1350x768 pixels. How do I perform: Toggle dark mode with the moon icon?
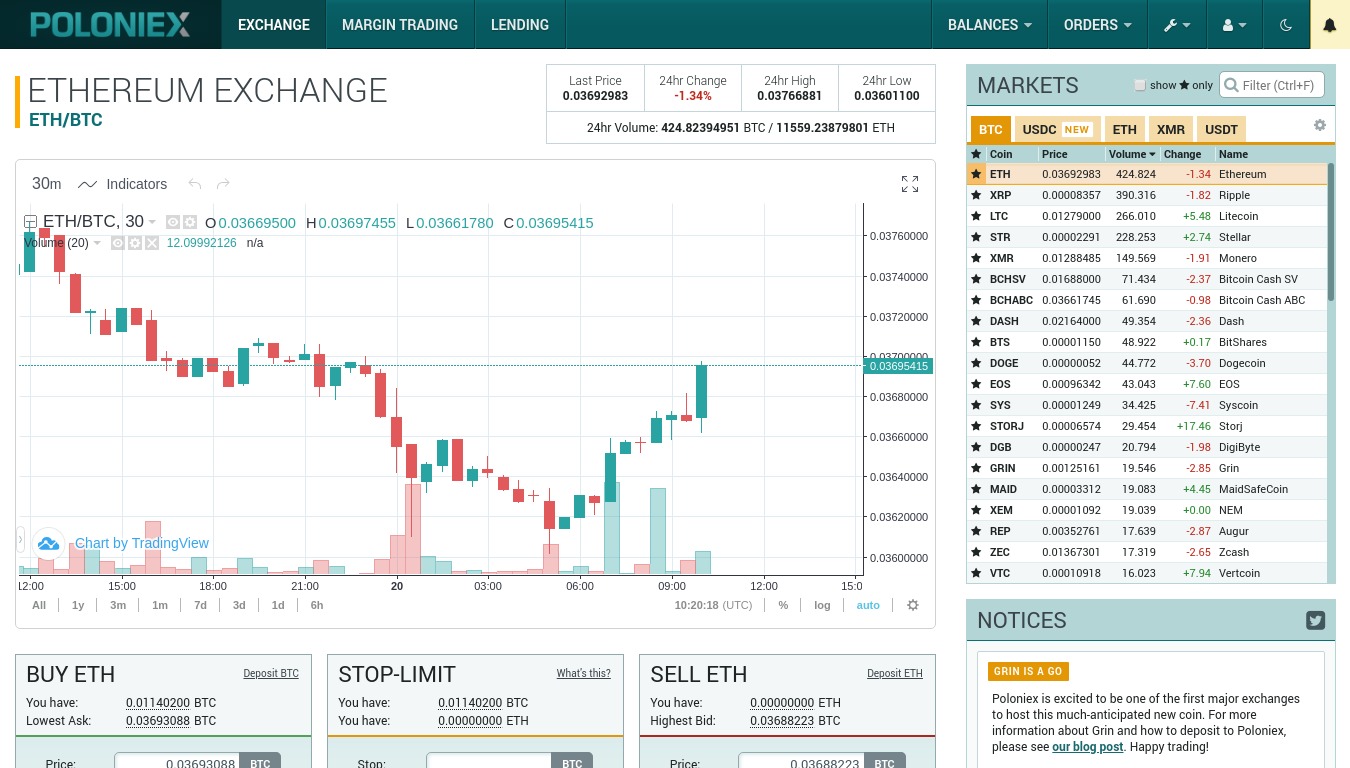pos(1286,24)
